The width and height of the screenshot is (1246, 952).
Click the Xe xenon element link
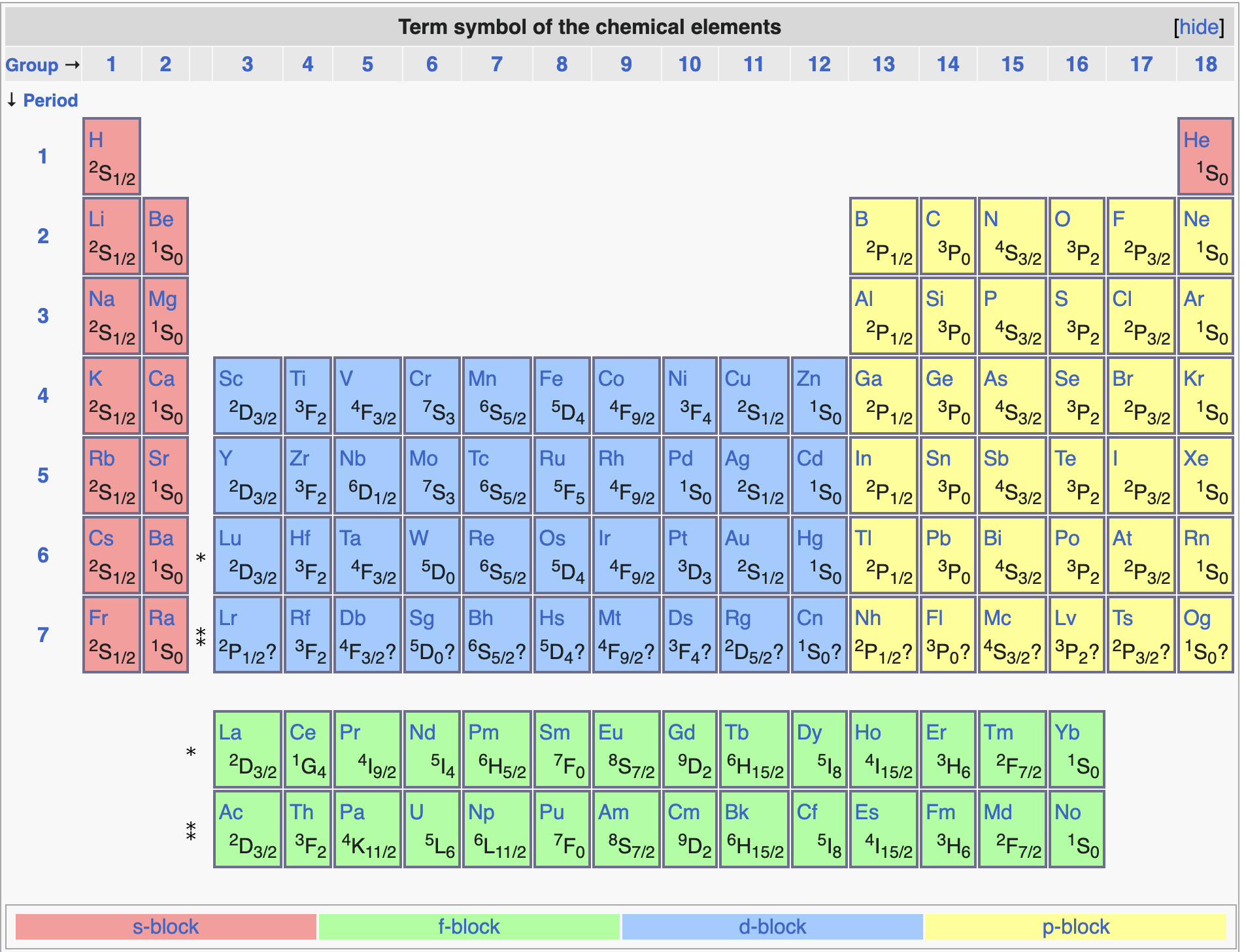pos(1196,458)
